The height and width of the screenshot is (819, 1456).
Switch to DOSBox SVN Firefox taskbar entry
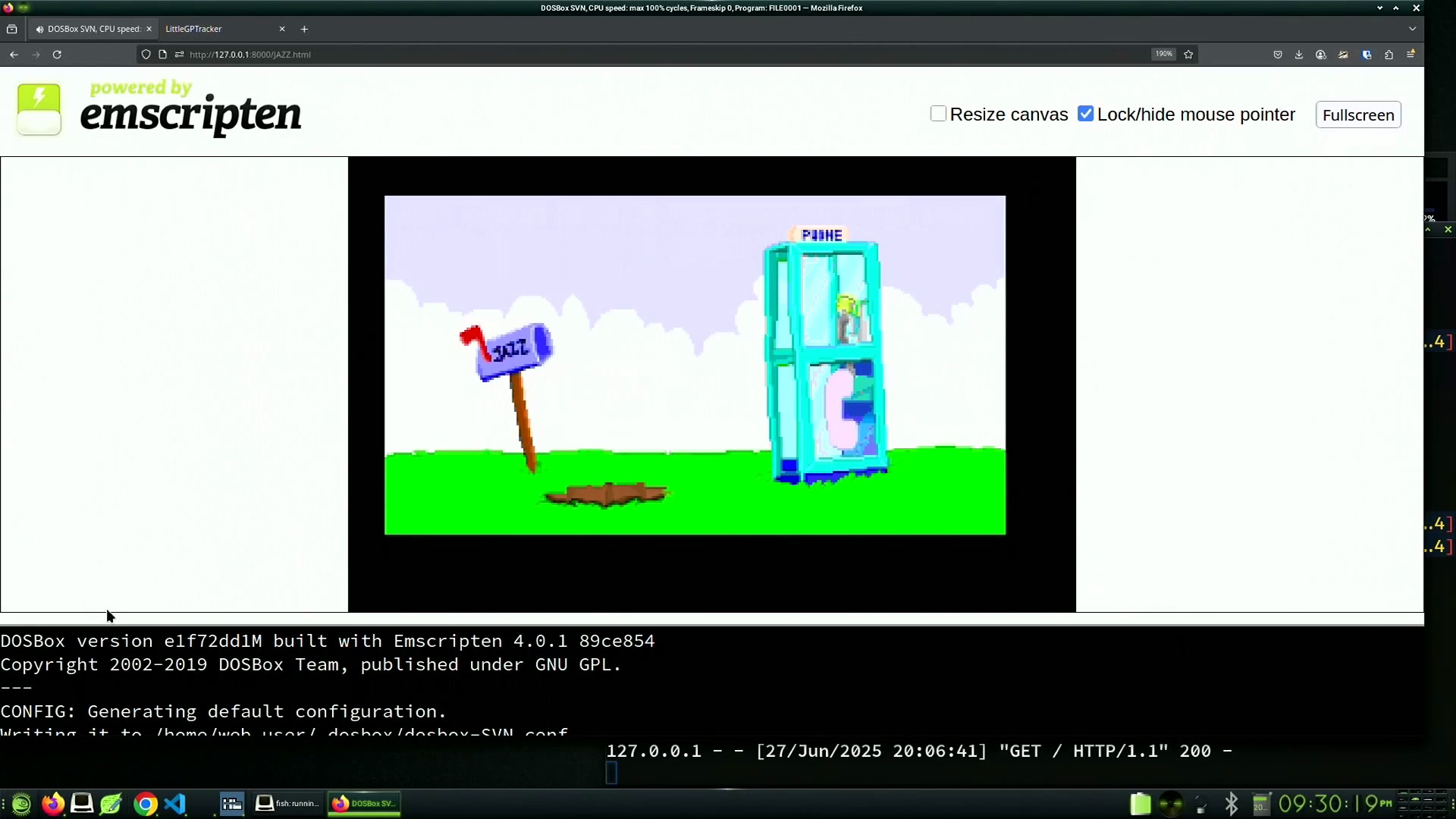tap(364, 804)
